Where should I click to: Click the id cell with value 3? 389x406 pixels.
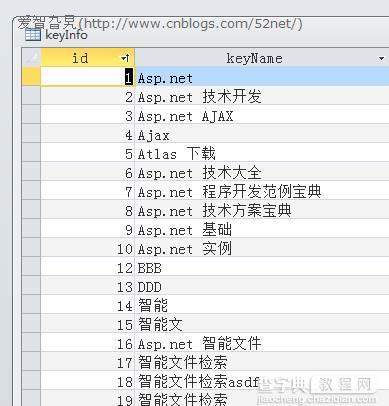point(88,115)
